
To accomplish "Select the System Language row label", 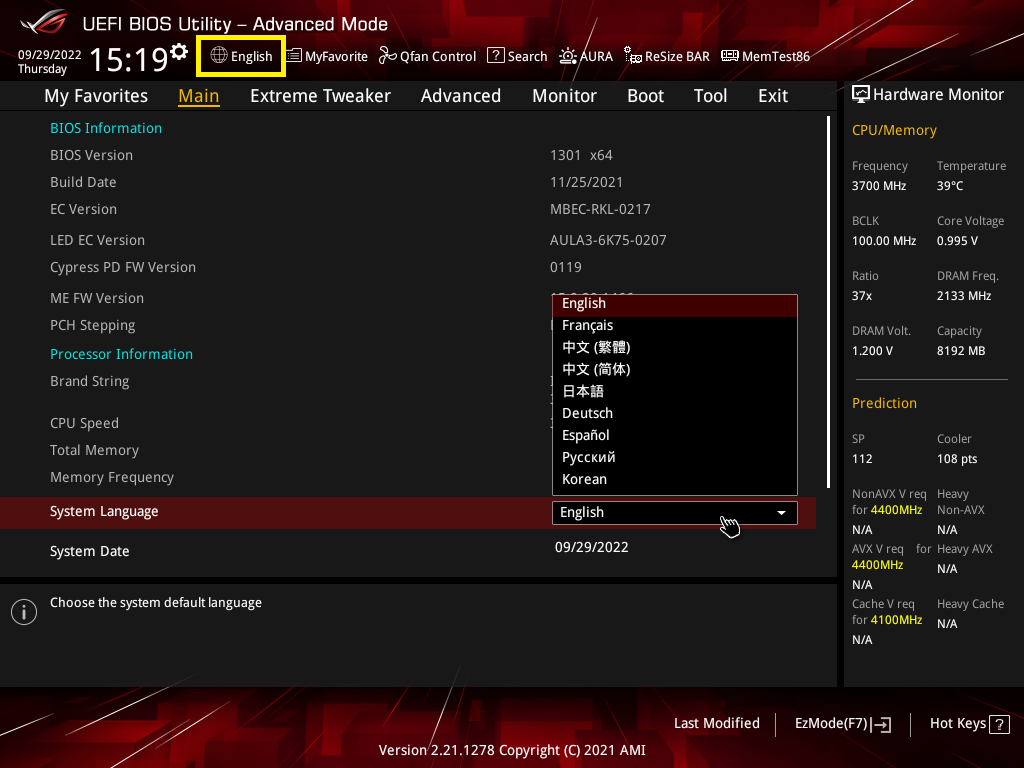I will coord(104,511).
